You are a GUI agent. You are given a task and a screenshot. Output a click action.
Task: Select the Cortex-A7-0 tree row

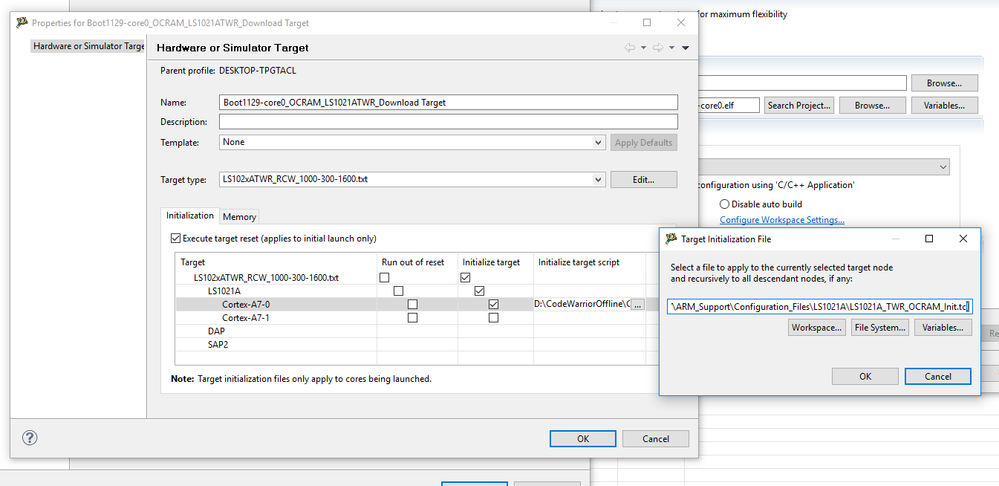(246, 304)
